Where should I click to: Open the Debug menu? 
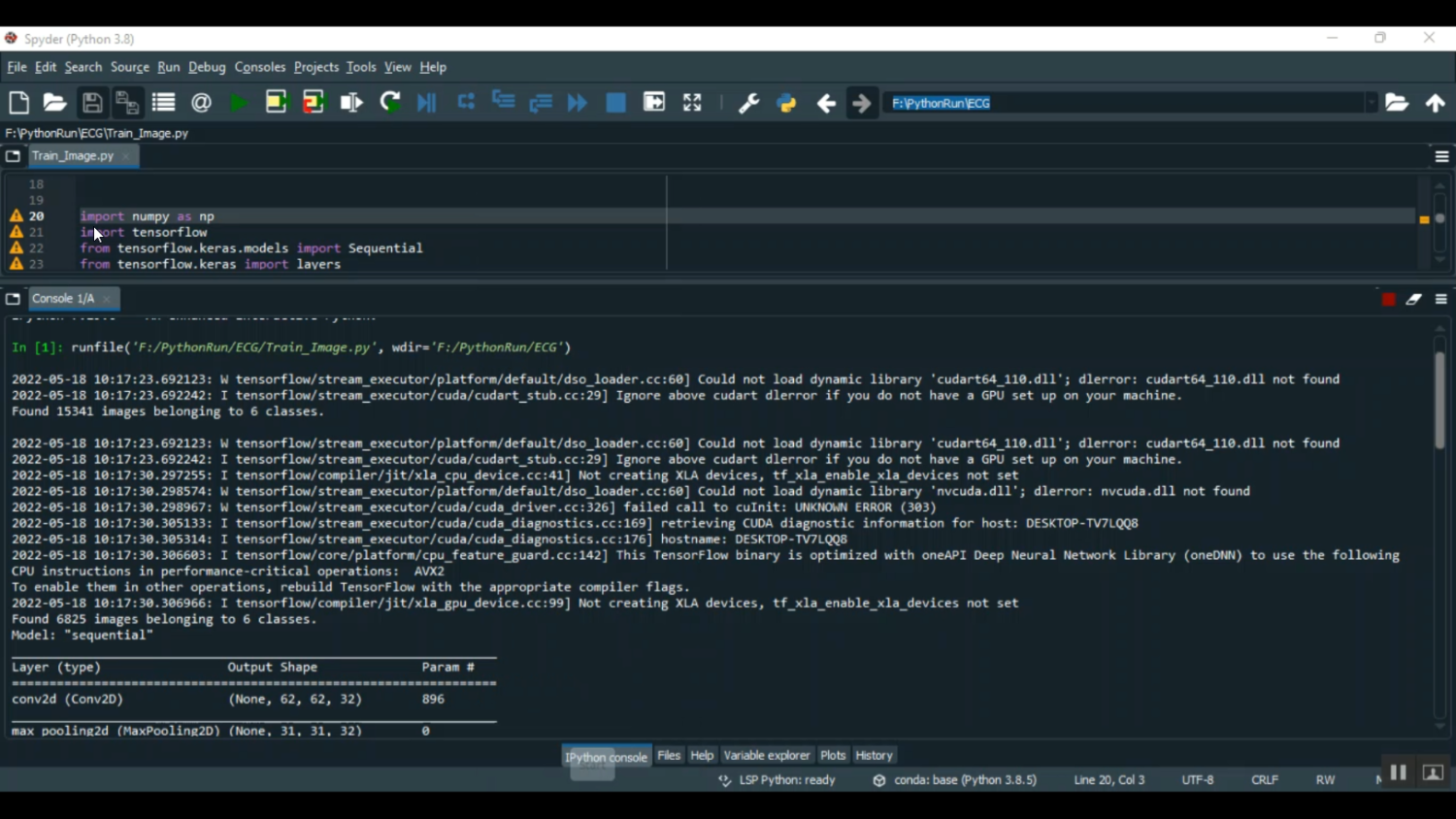coord(207,67)
